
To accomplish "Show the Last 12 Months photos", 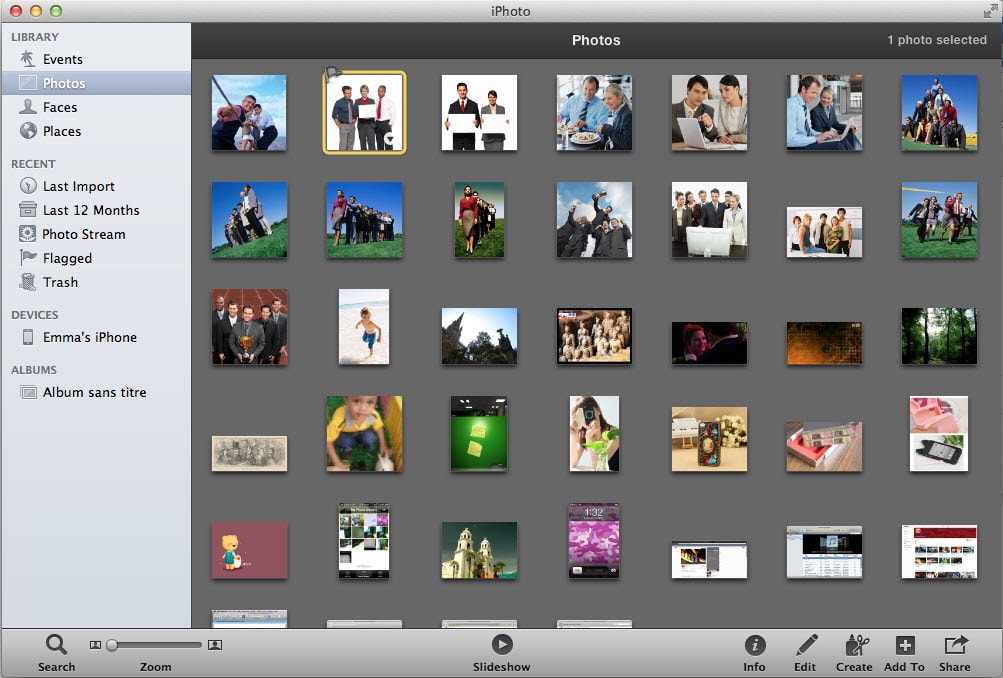I will [x=90, y=210].
